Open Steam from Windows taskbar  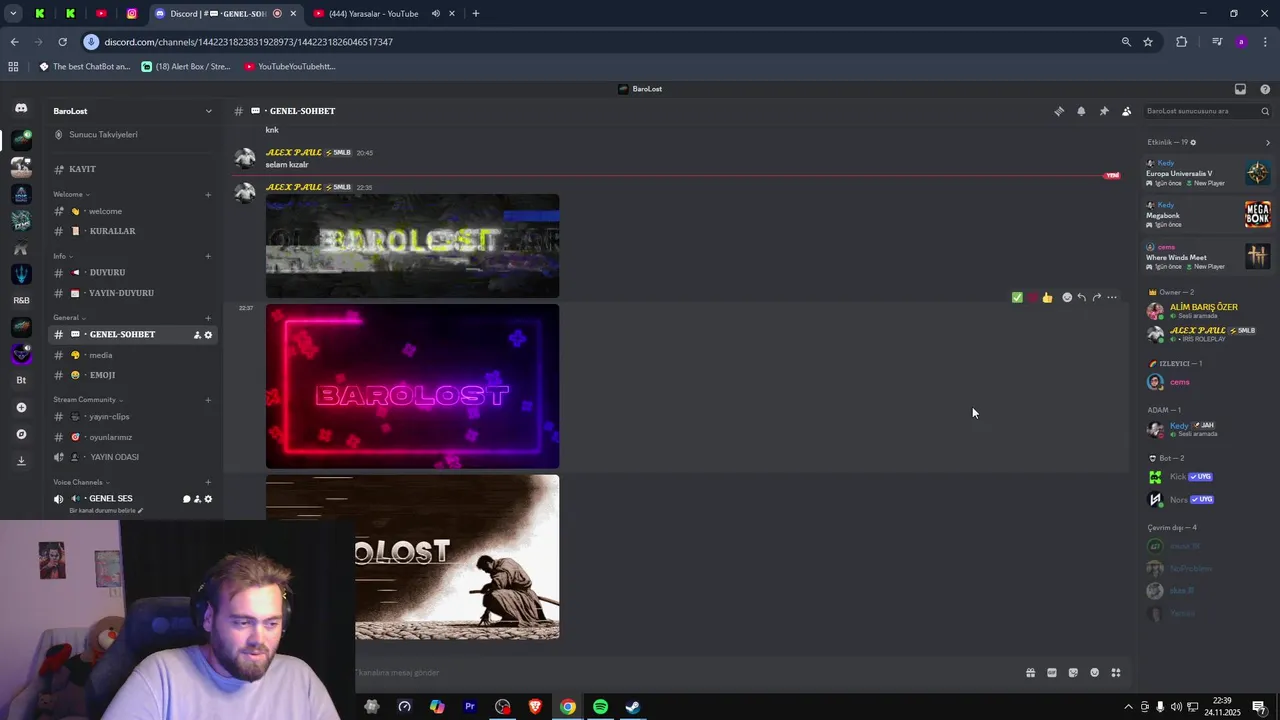[x=633, y=707]
